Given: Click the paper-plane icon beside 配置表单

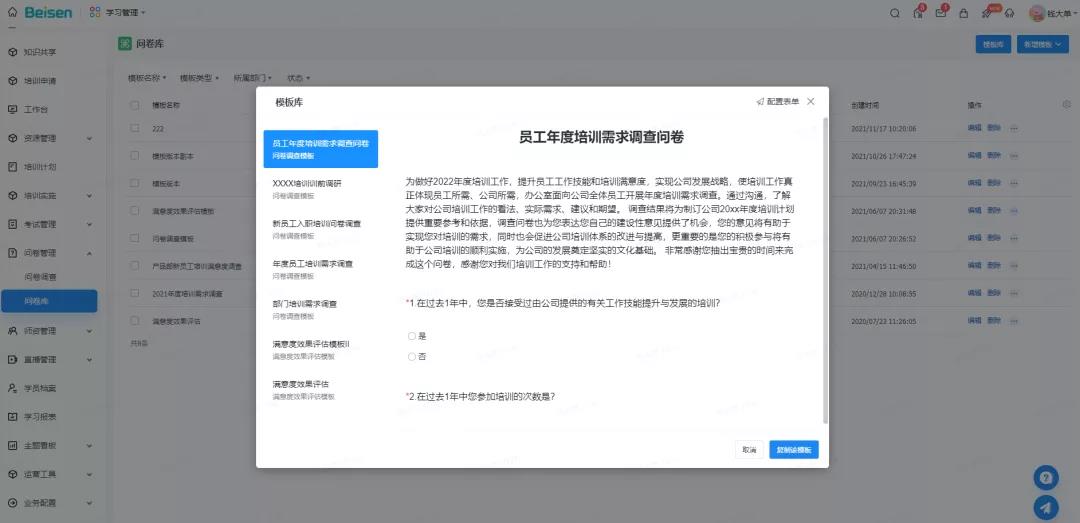Looking at the screenshot, I should [760, 101].
